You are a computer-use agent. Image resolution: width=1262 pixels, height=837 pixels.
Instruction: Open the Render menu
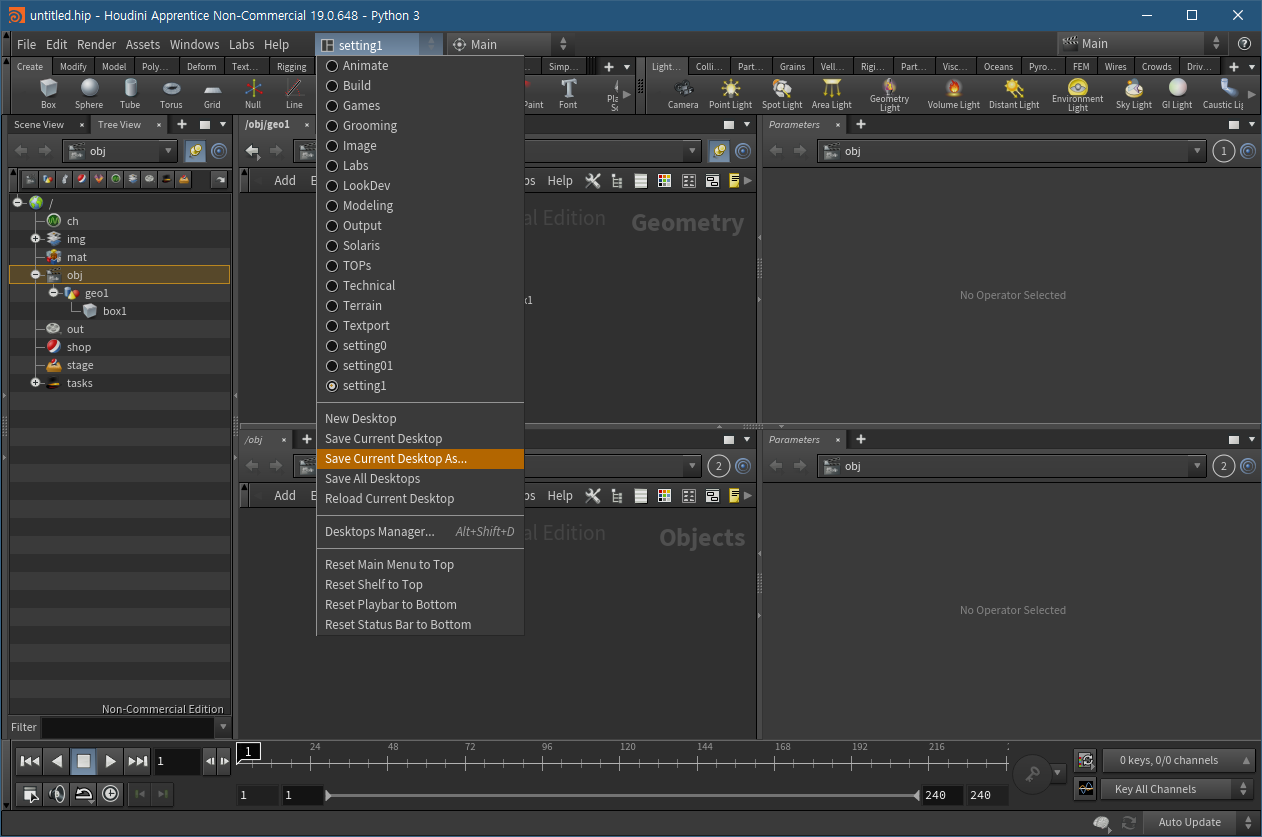[x=97, y=45]
